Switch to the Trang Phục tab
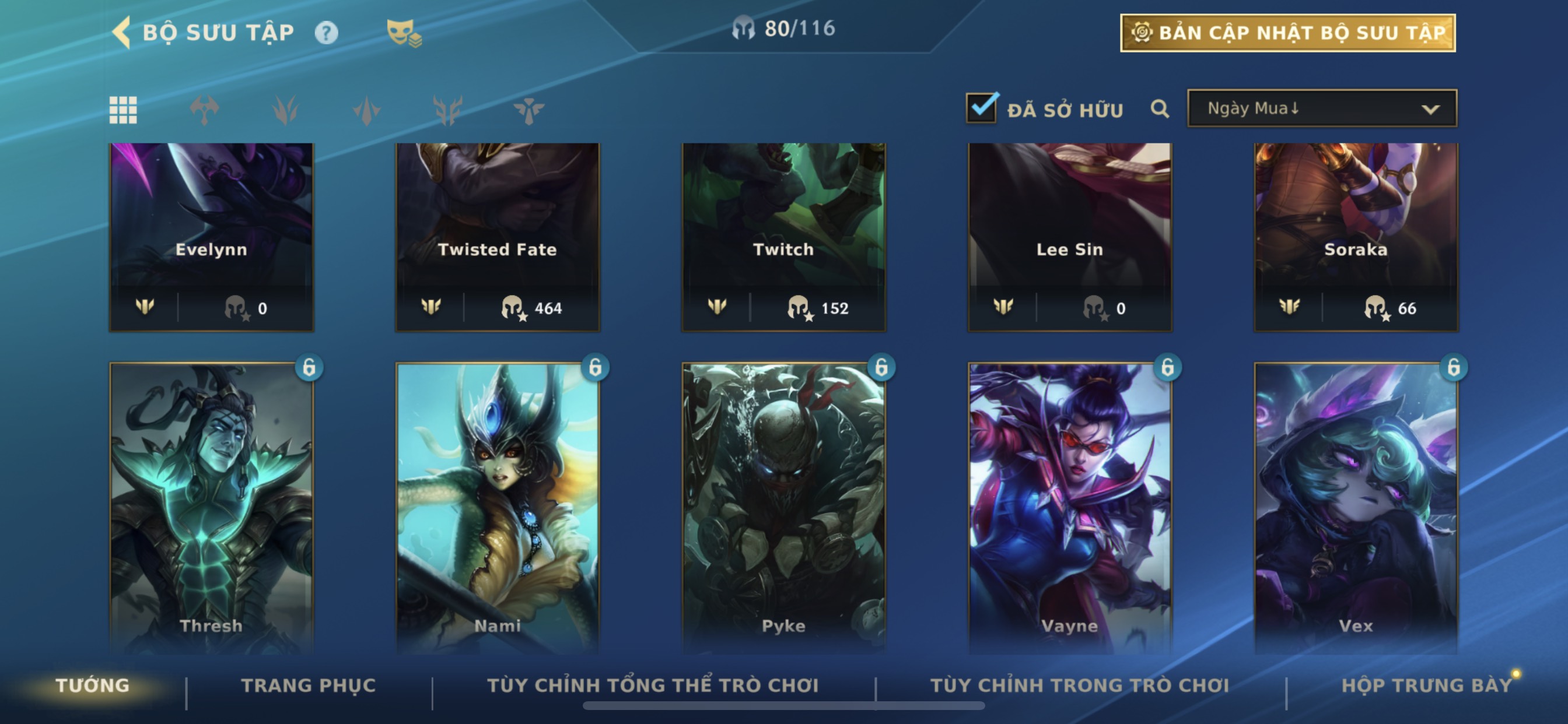 point(309,686)
